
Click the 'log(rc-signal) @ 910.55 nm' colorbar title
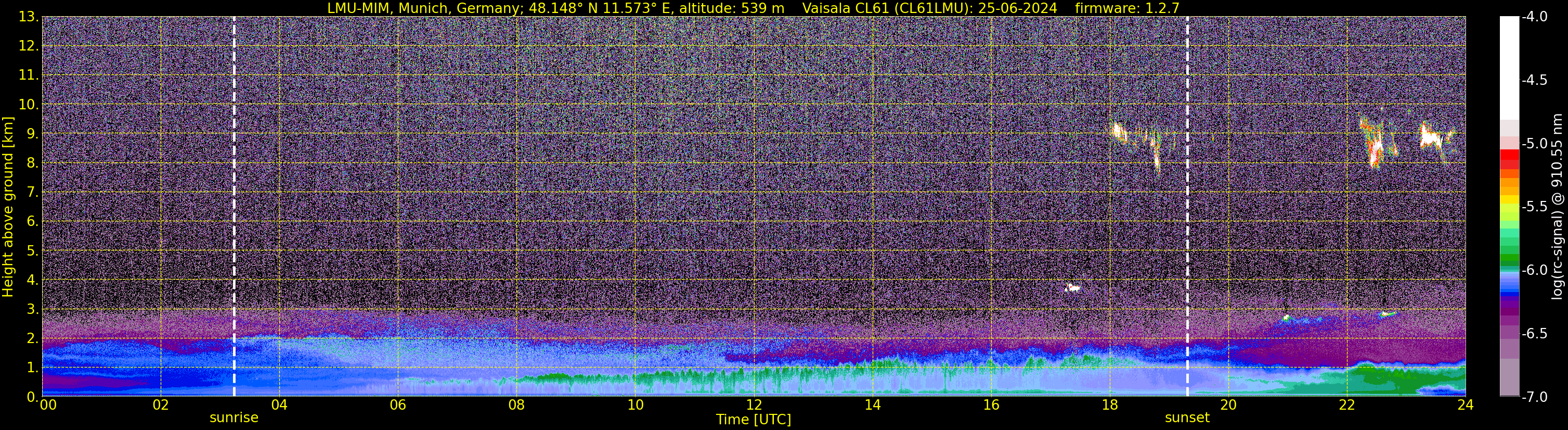(x=1557, y=207)
